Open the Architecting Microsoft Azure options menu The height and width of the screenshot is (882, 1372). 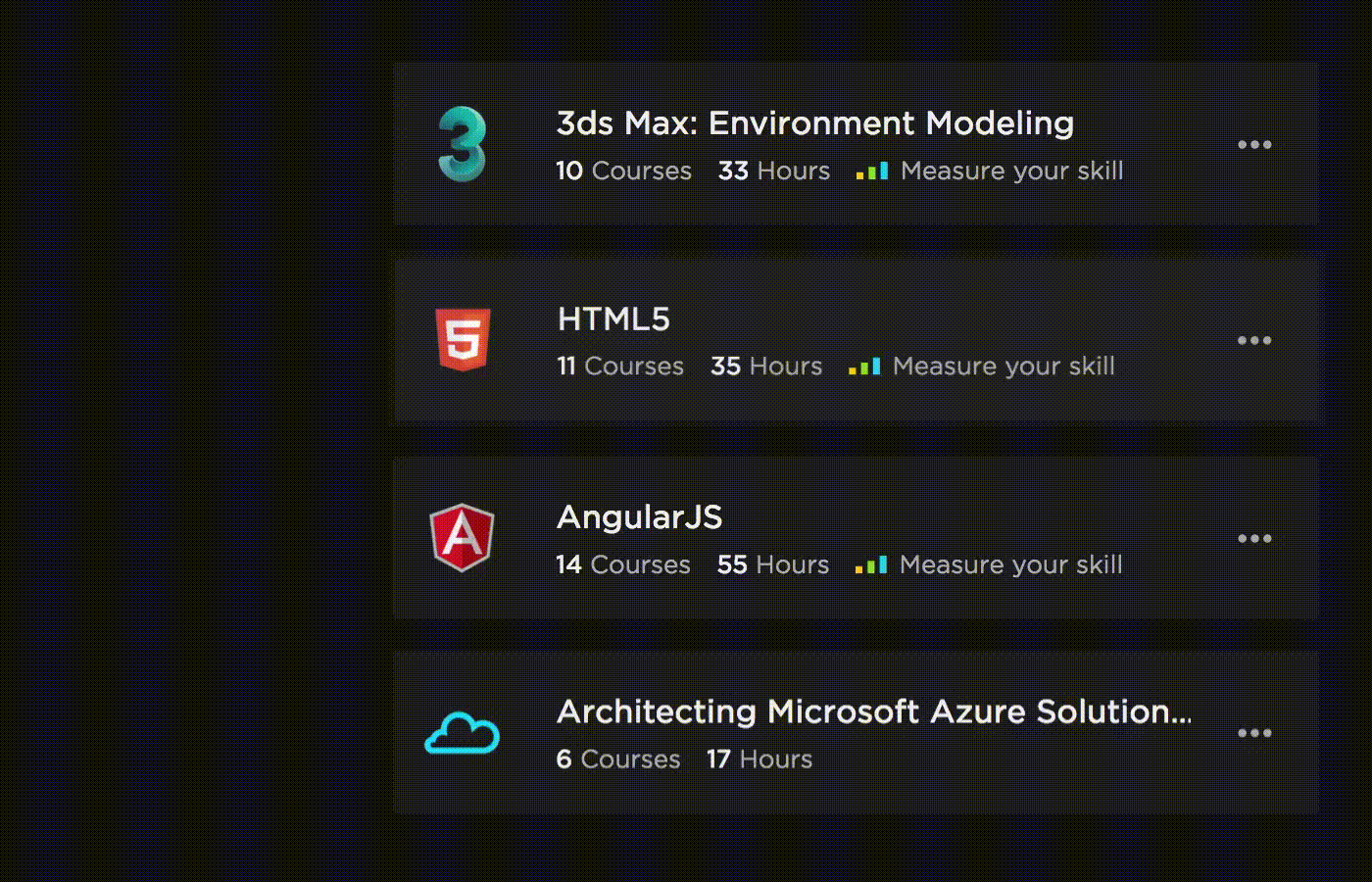click(1254, 733)
